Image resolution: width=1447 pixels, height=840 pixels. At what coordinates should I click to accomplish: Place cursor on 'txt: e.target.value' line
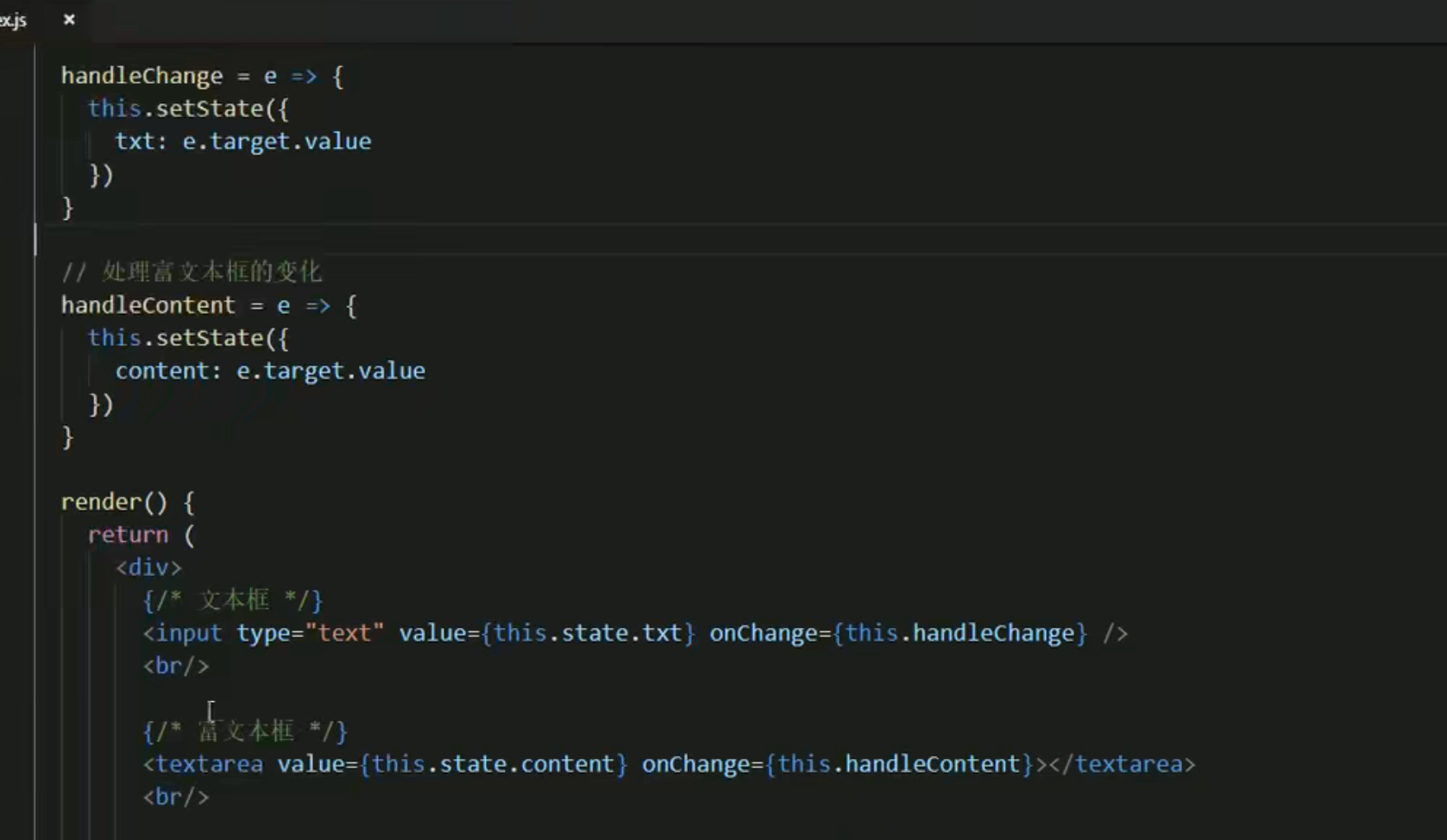[242, 141]
